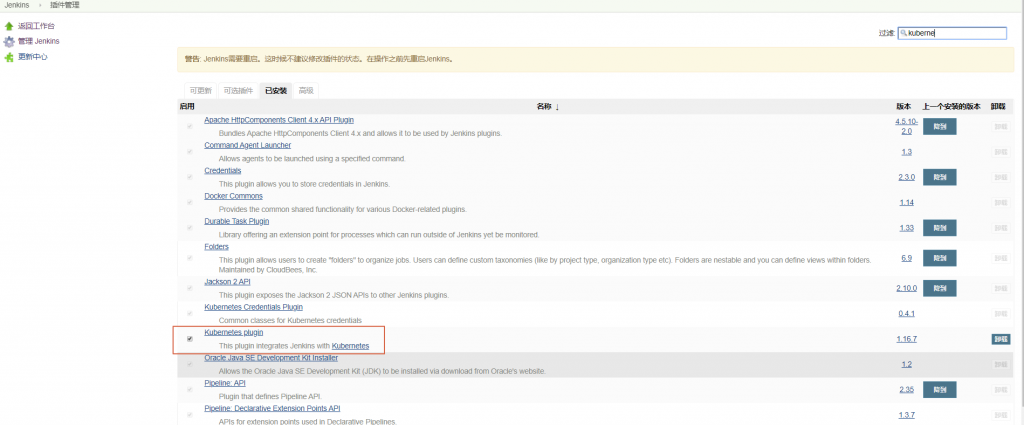Image resolution: width=1024 pixels, height=425 pixels.
Task: Toggle the Apache HttpComponents Client enabled checkbox
Action: [190, 127]
